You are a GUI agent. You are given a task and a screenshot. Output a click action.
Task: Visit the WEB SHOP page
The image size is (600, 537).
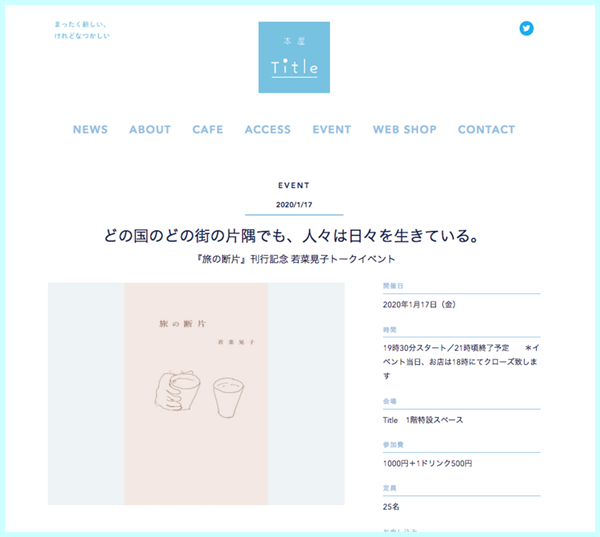404,129
